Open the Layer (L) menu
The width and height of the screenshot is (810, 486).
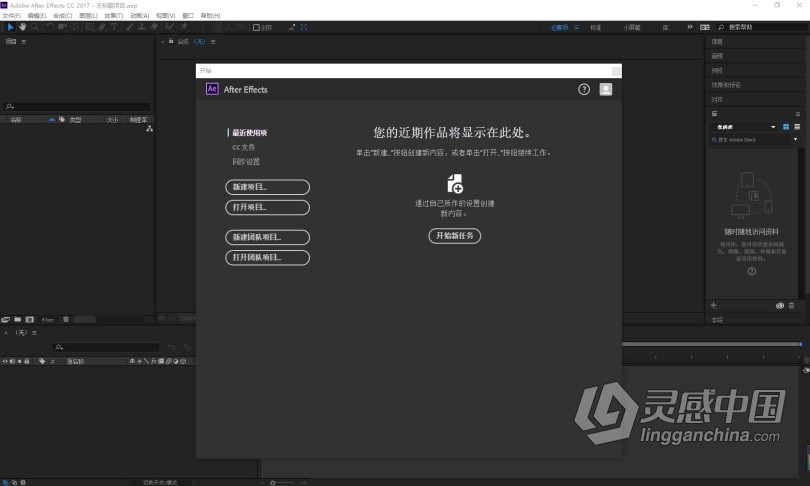[x=88, y=15]
